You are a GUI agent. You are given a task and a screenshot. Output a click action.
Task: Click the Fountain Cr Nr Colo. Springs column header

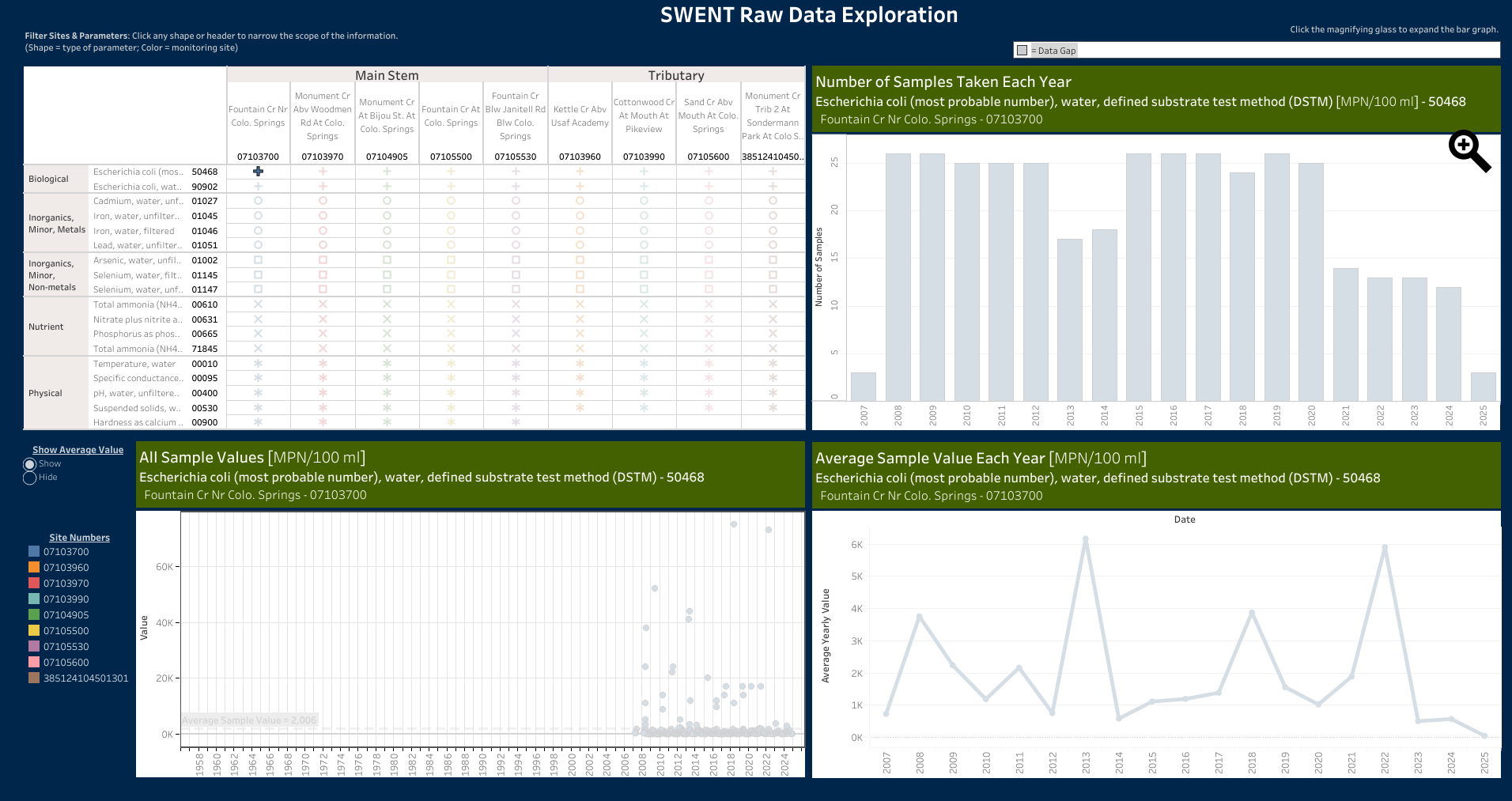[258, 116]
